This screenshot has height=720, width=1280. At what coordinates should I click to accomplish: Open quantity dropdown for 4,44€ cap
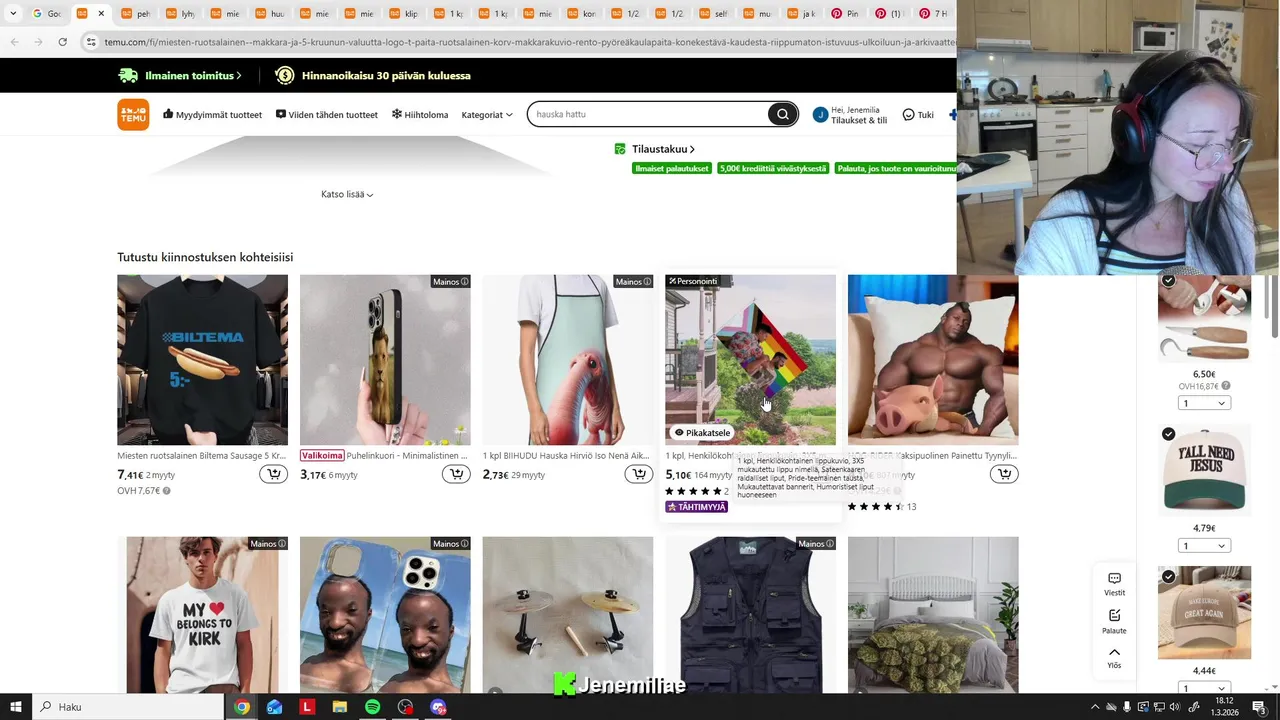tap(1204, 688)
